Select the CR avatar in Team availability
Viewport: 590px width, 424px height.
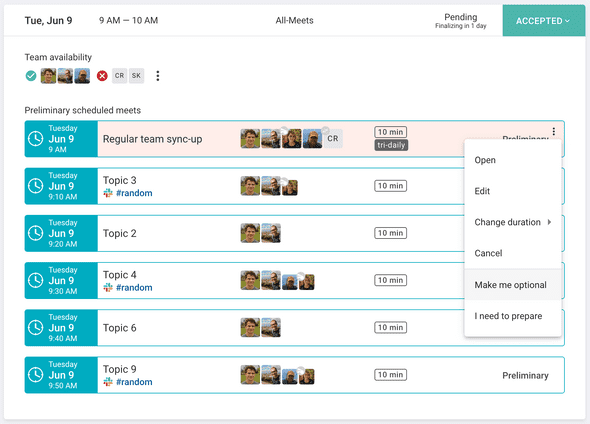[x=119, y=76]
